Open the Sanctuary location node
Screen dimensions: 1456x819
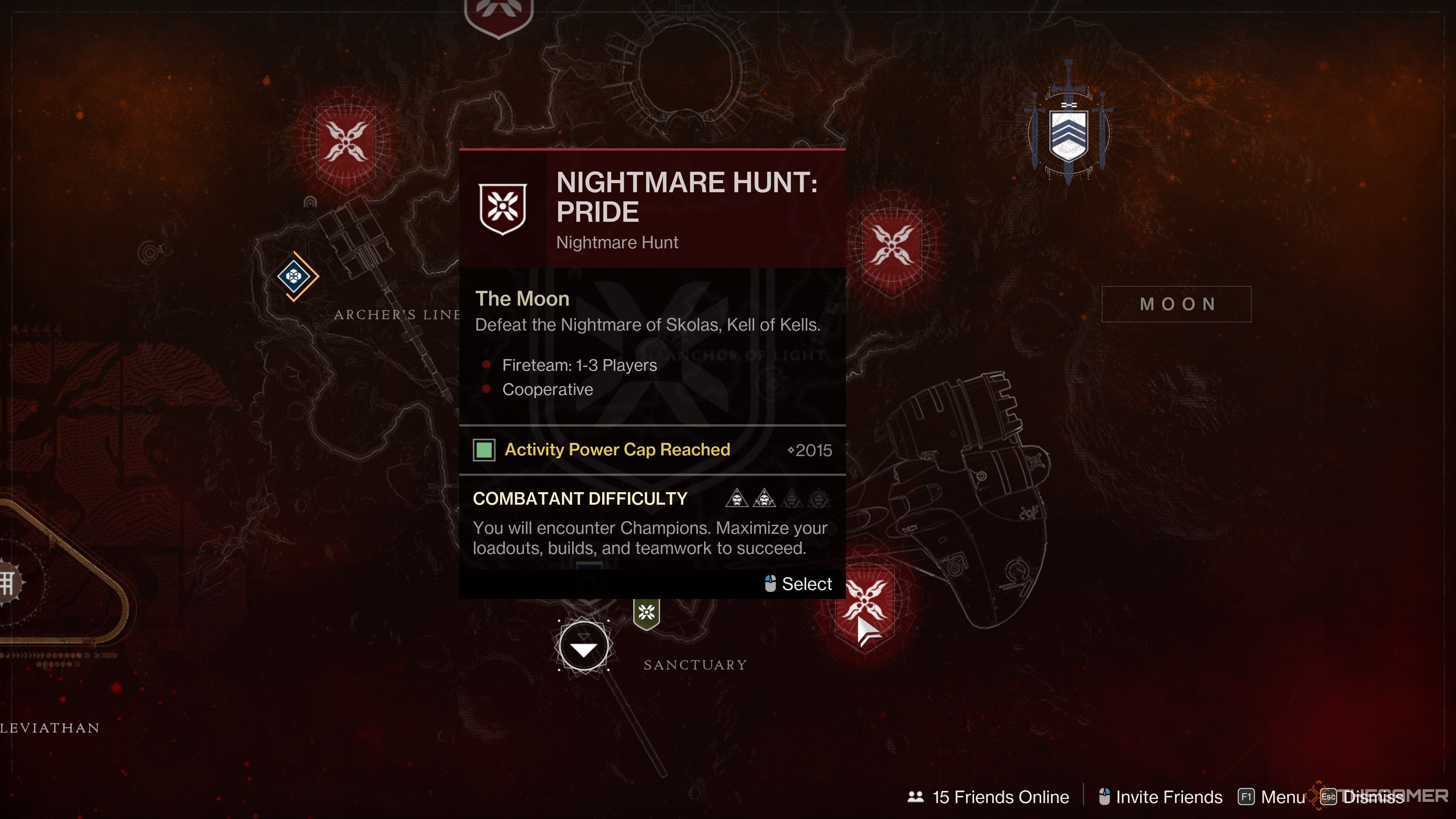click(x=583, y=648)
